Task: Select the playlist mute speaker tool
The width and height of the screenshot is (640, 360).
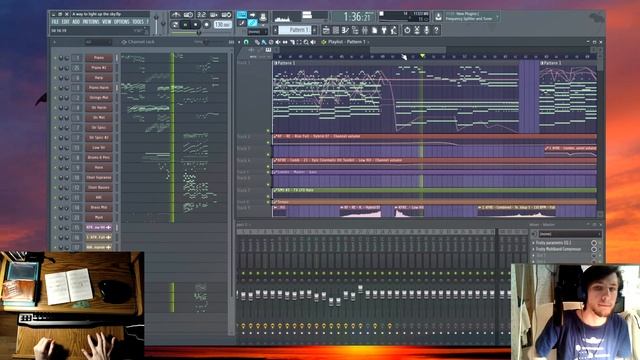Action: (278, 42)
